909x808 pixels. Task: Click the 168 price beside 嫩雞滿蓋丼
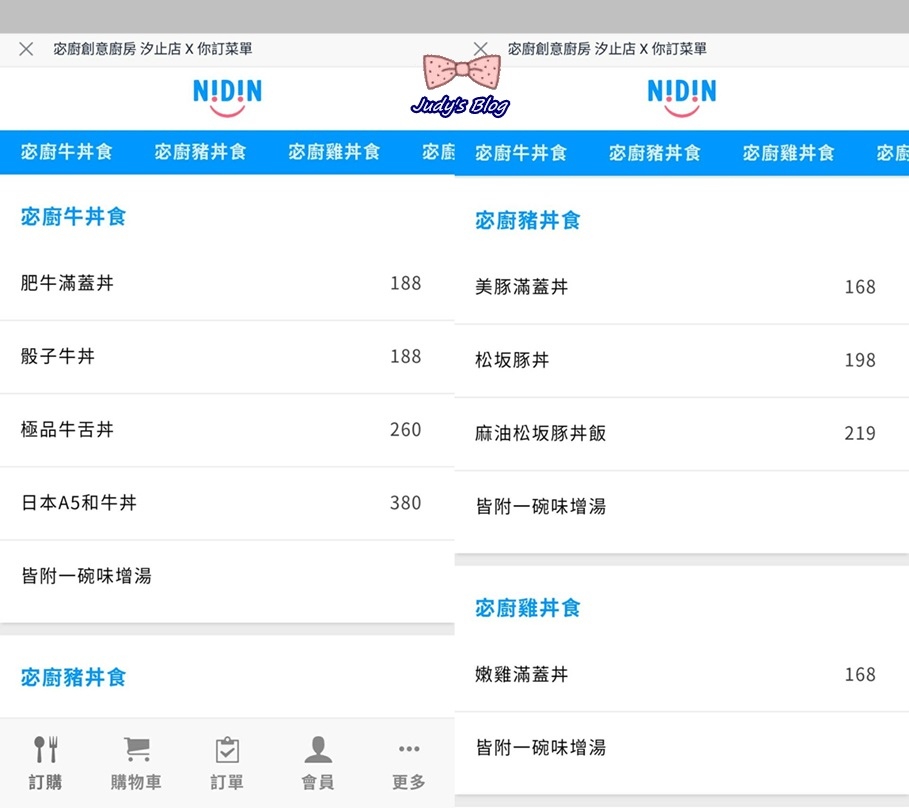point(860,674)
